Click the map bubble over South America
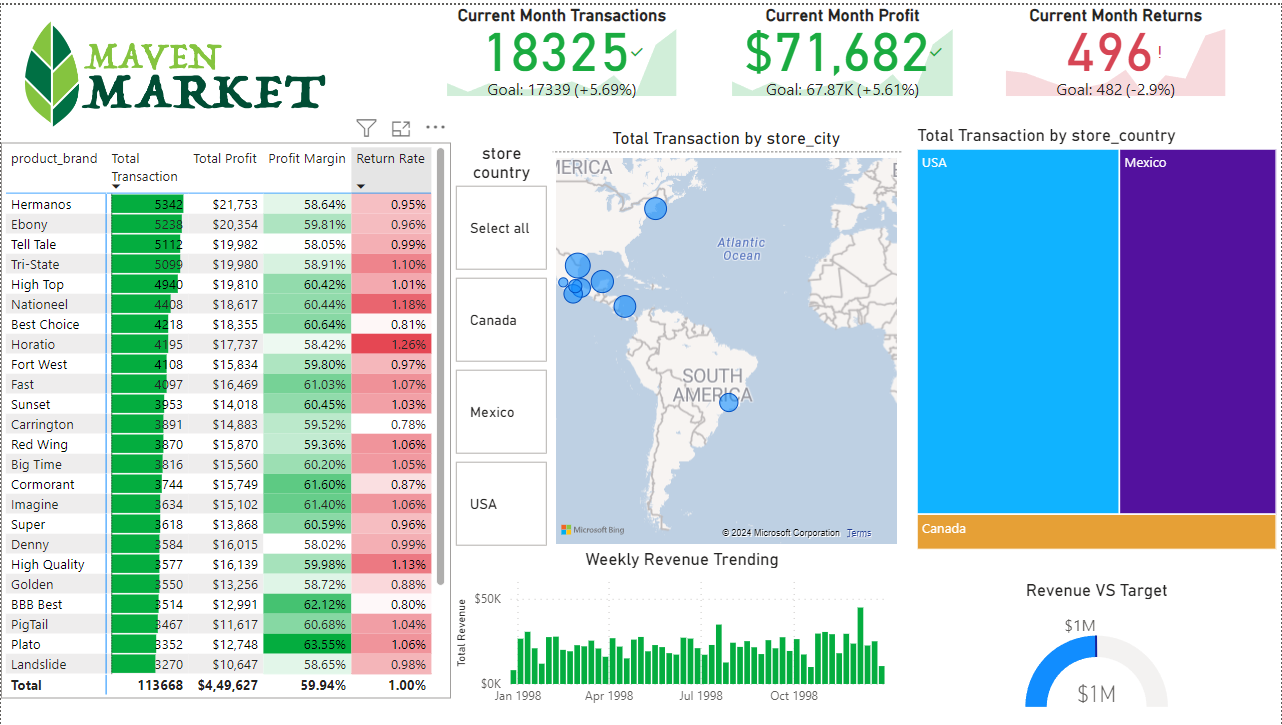Image resolution: width=1282 pixels, height=725 pixels. coord(729,402)
